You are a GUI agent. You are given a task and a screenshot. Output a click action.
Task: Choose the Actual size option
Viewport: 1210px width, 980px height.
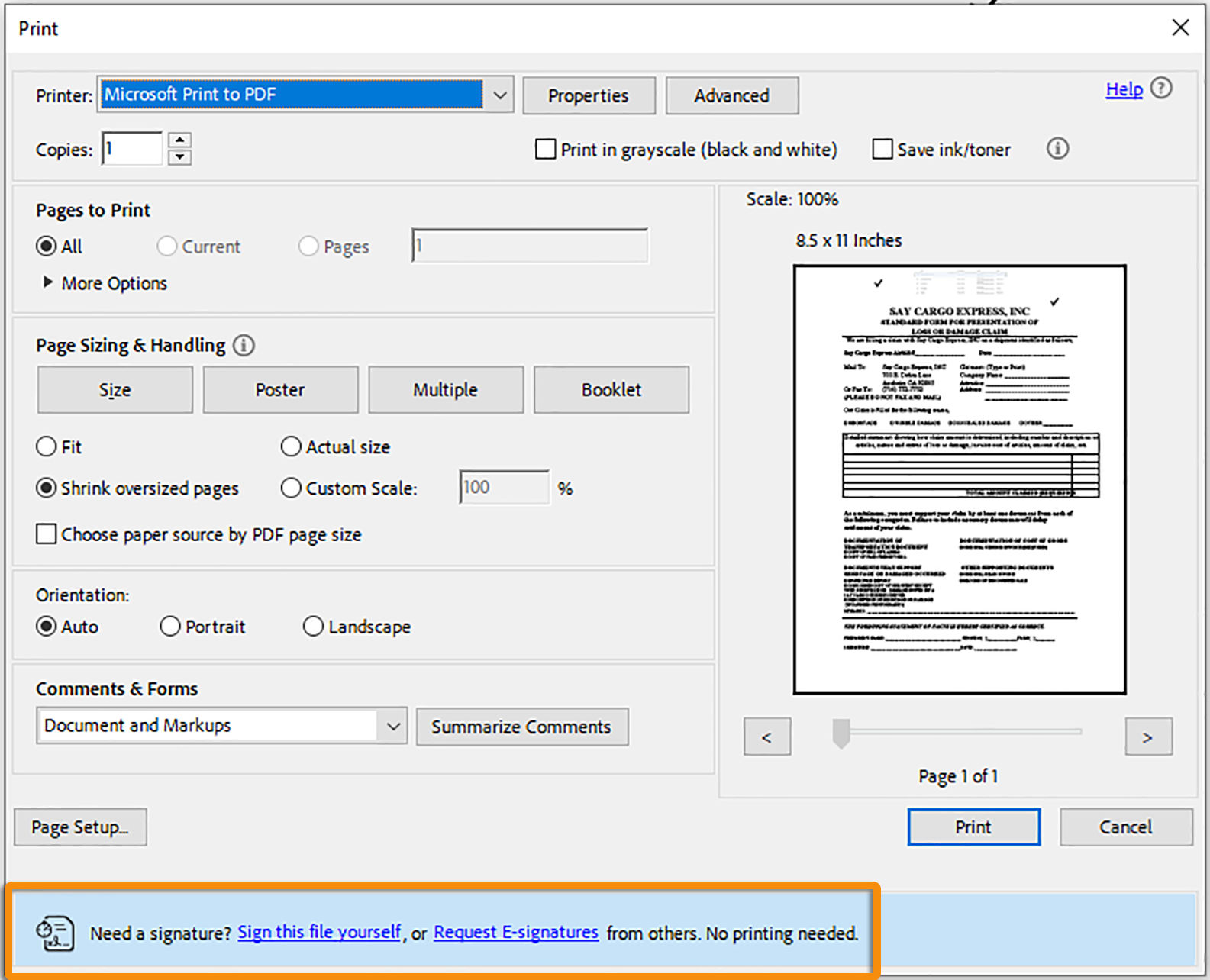[291, 446]
